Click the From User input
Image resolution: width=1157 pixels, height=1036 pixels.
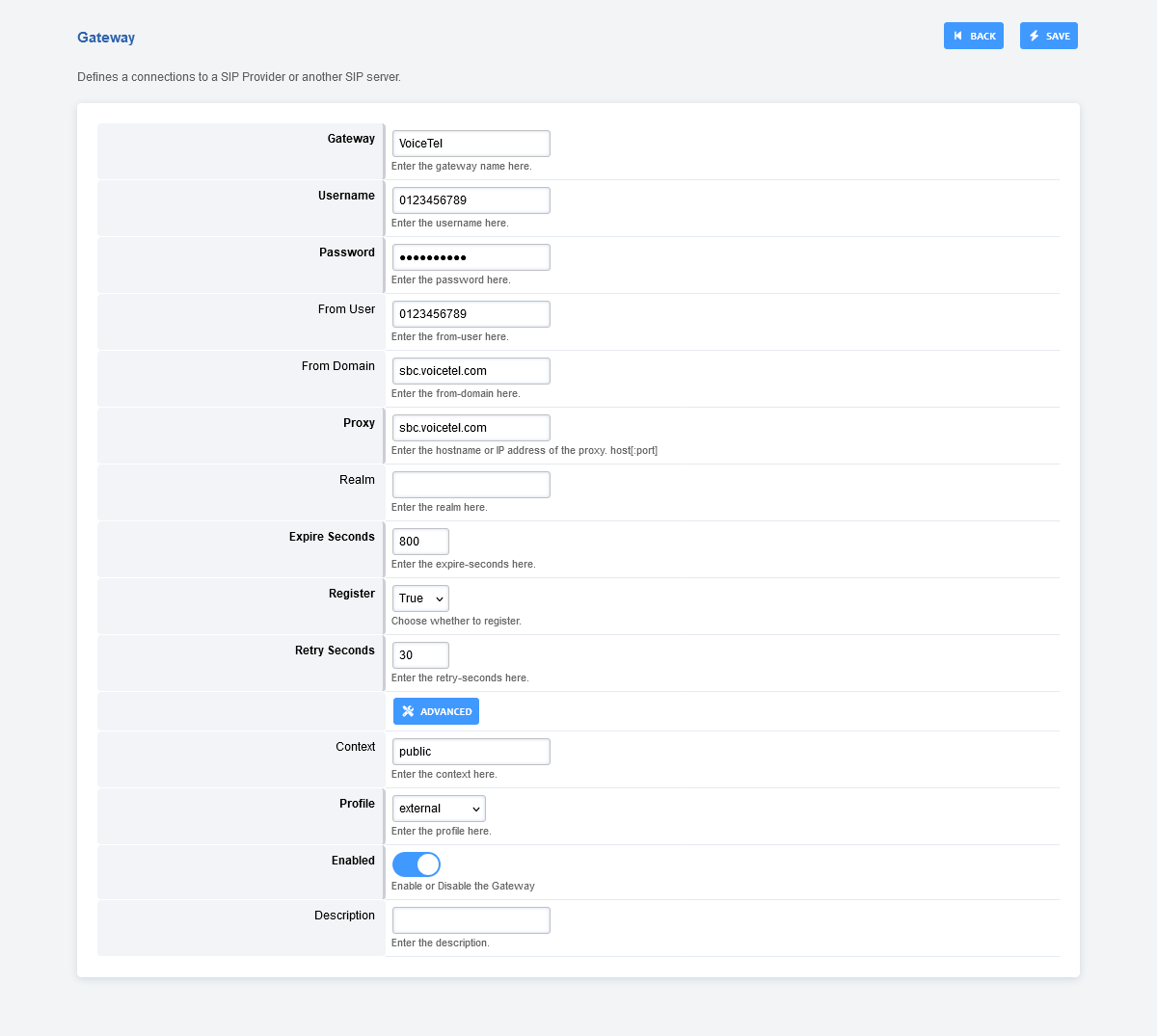(x=471, y=314)
